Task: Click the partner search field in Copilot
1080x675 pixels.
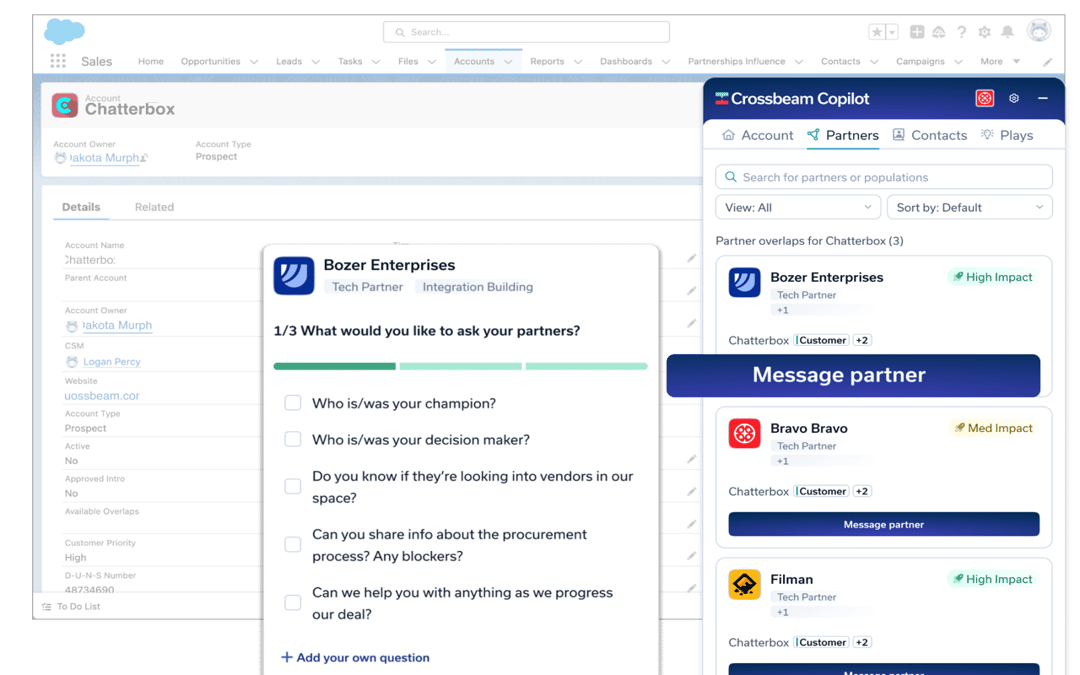Action: point(883,176)
